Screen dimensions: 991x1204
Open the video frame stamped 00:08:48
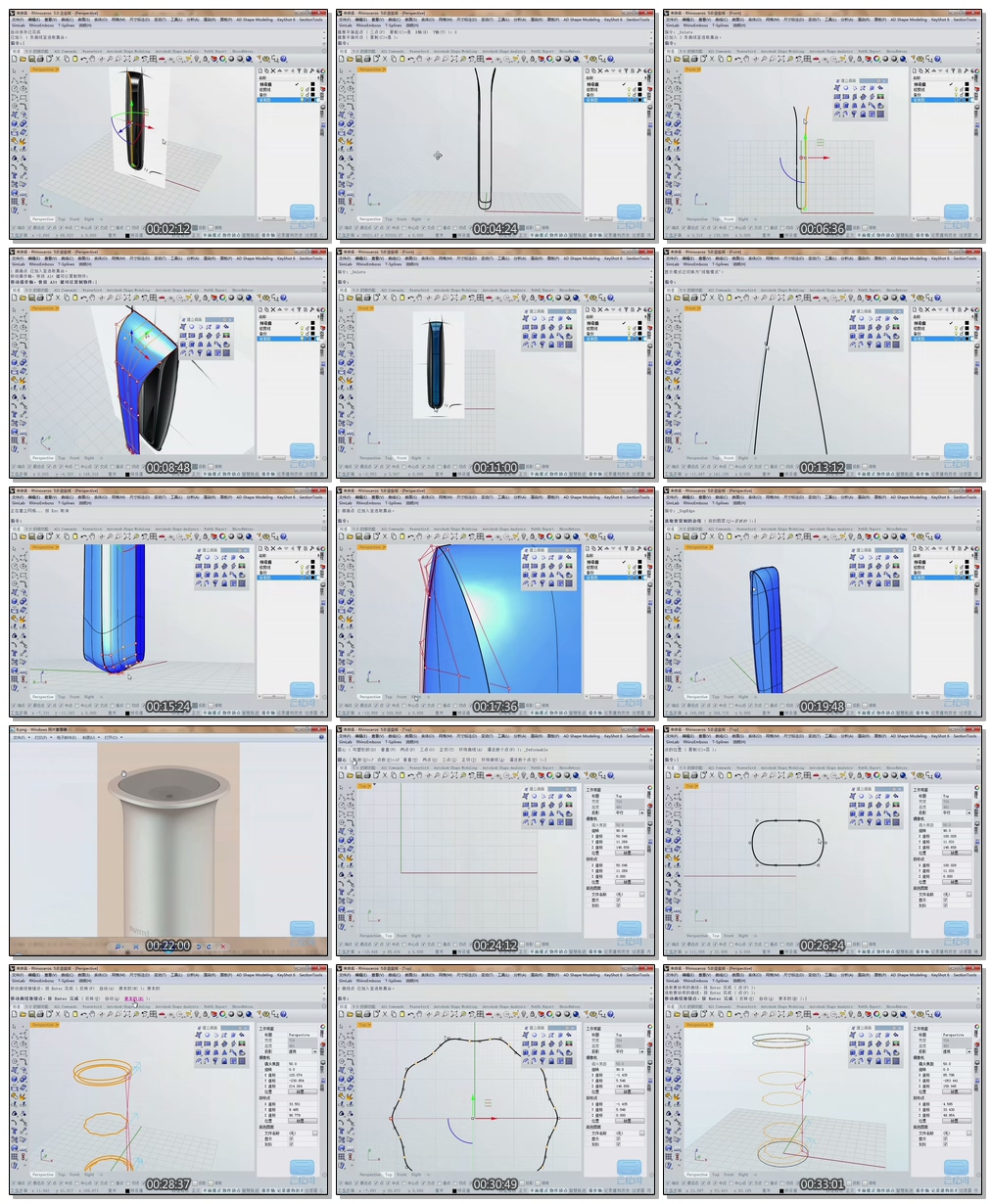pyautogui.click(x=168, y=363)
